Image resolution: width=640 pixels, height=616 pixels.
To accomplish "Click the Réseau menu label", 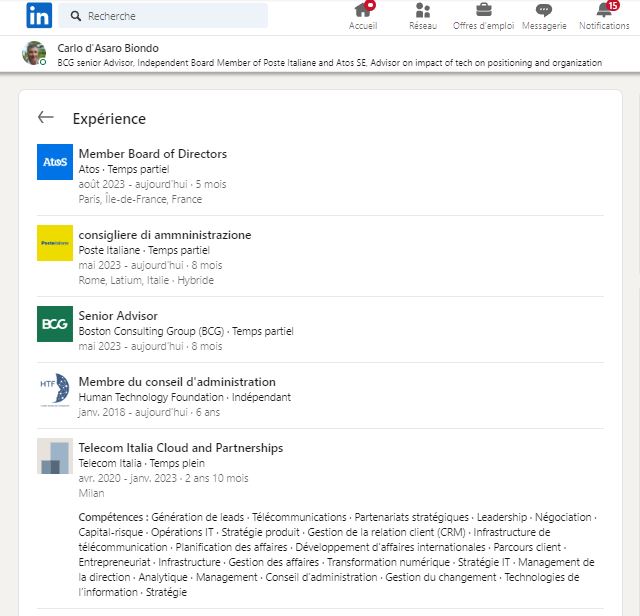I will (x=423, y=26).
